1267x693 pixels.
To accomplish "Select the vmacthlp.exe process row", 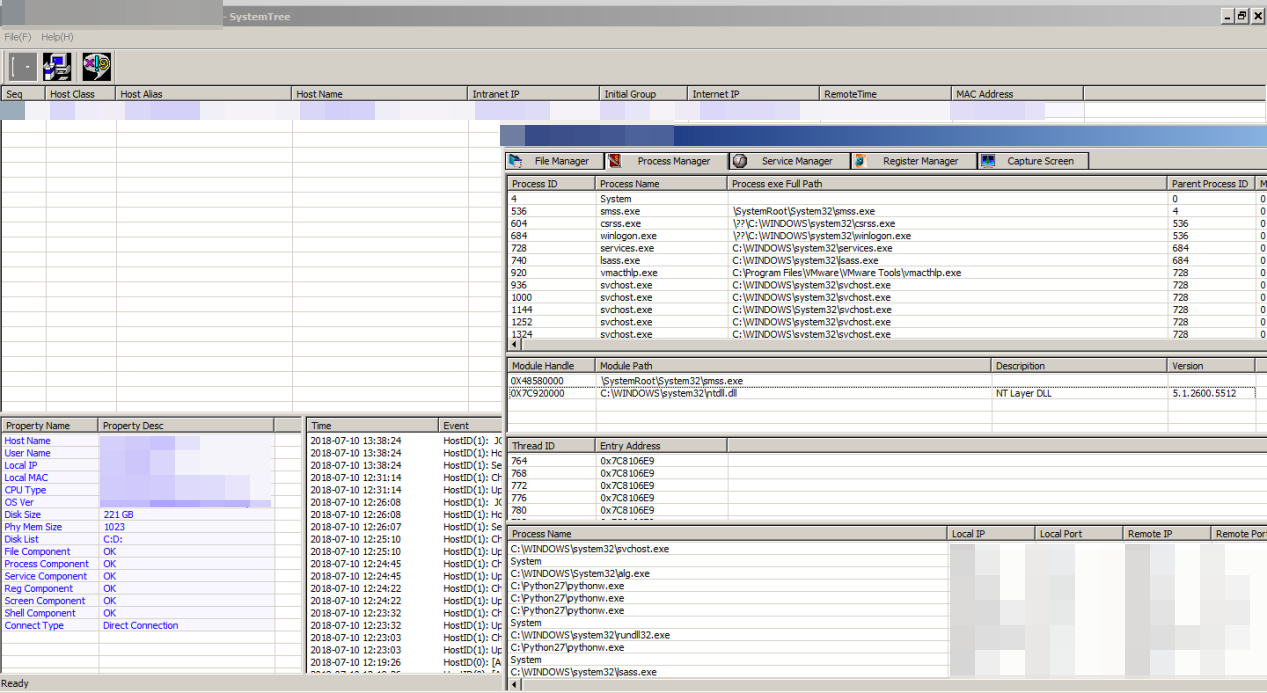I will [x=628, y=273].
